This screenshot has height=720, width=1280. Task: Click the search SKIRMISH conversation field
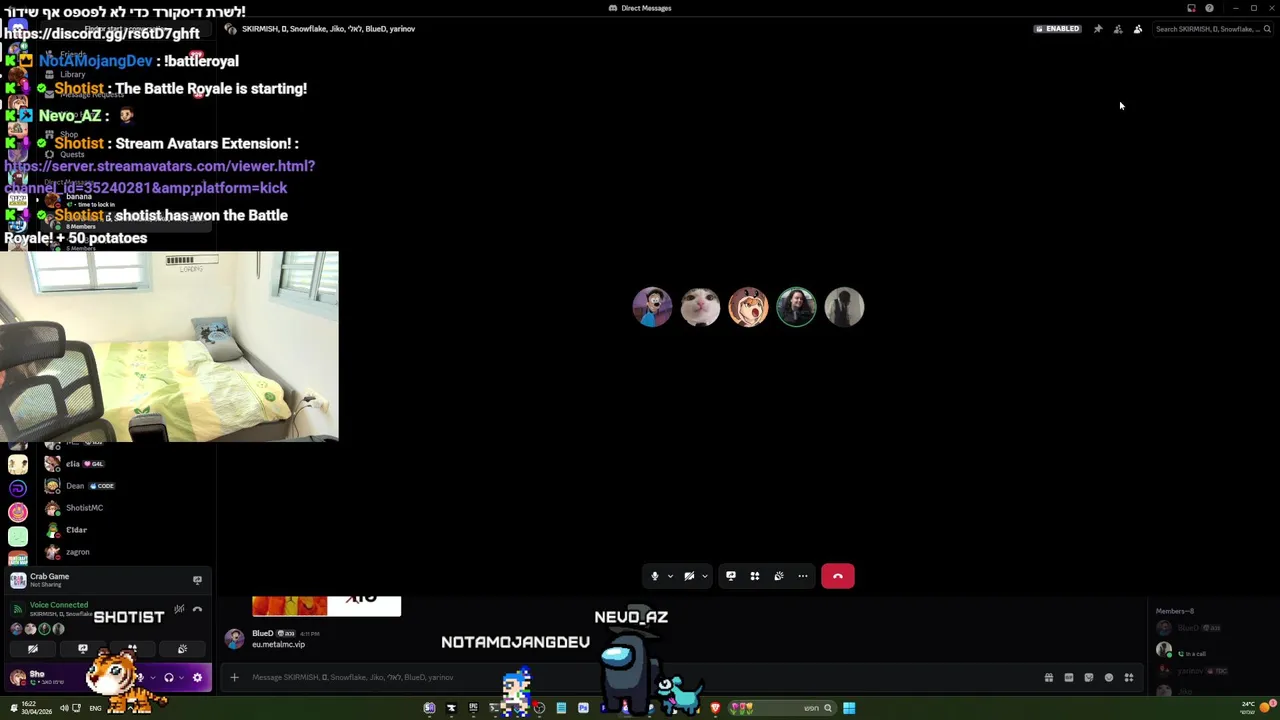pos(1213,29)
